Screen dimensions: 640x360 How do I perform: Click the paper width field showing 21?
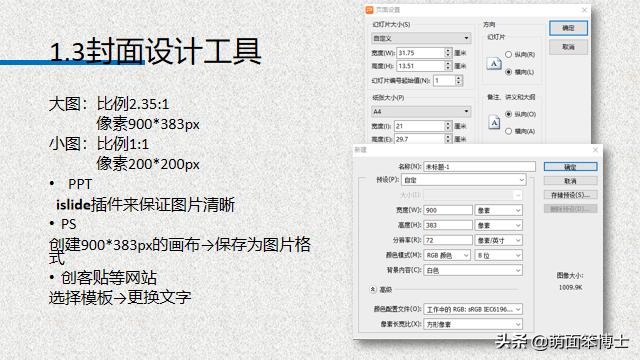tap(419, 126)
